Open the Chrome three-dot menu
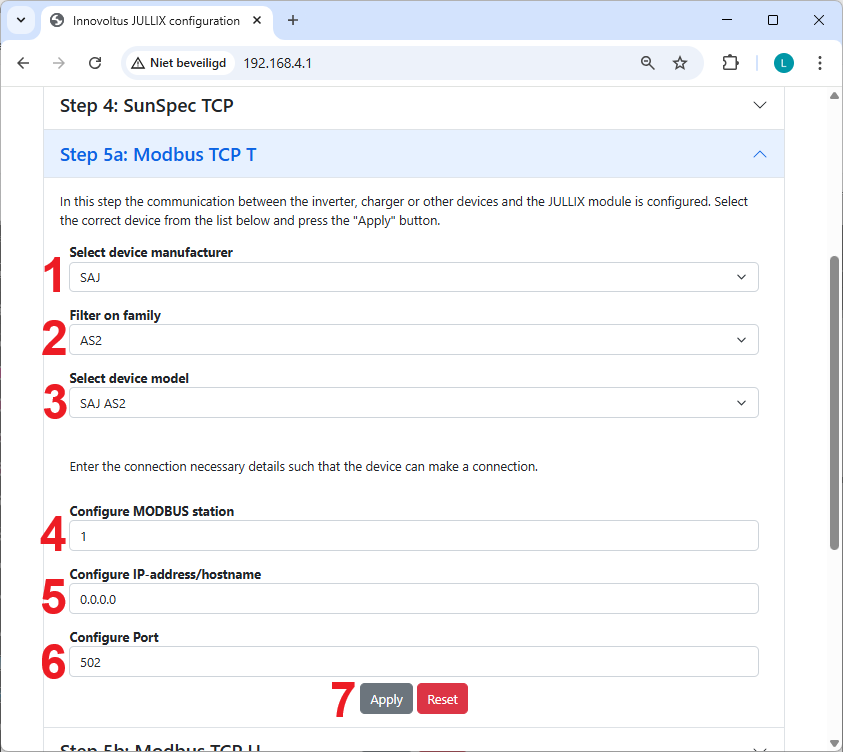843x752 pixels. click(x=820, y=63)
